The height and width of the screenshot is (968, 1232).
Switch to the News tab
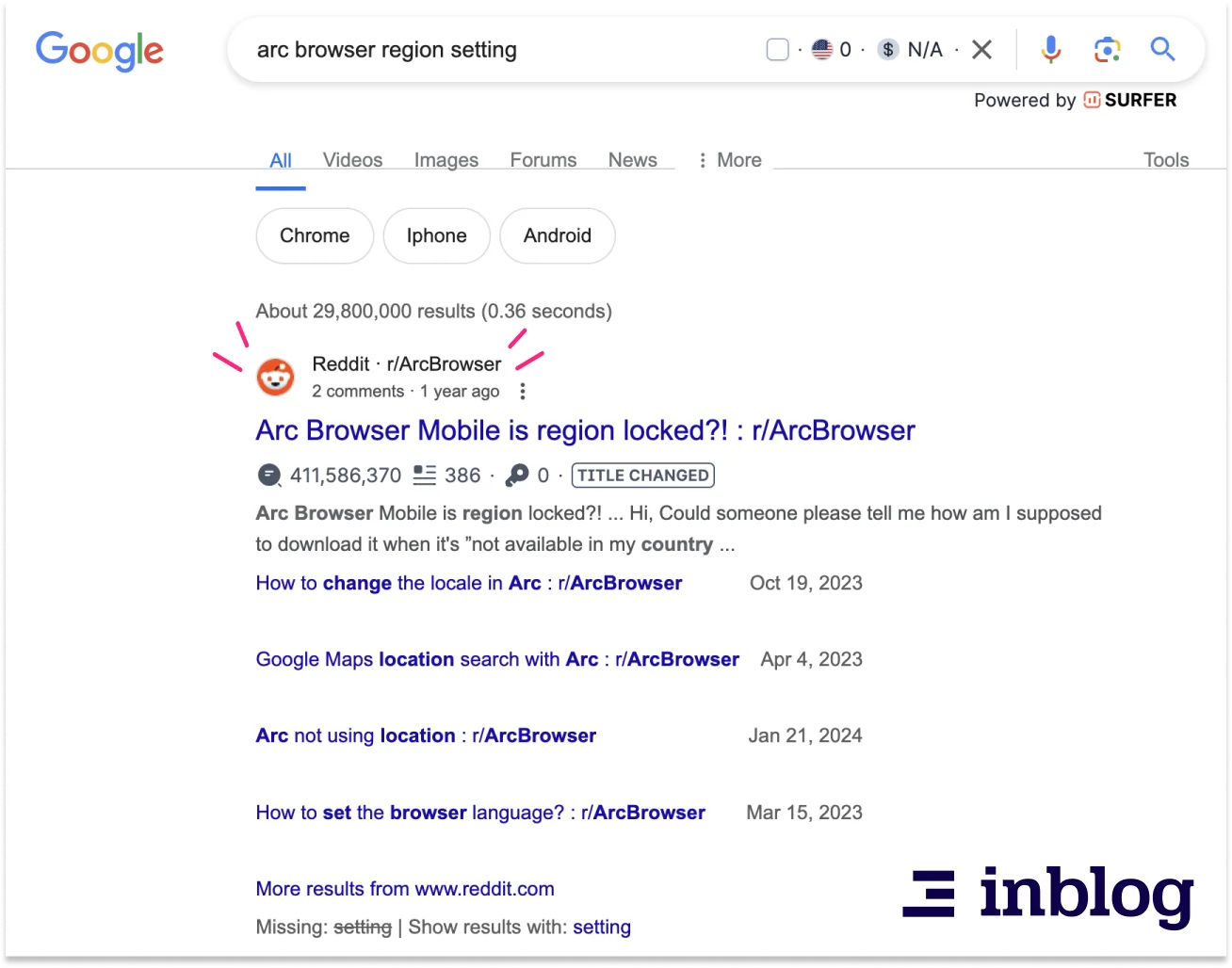[x=632, y=160]
